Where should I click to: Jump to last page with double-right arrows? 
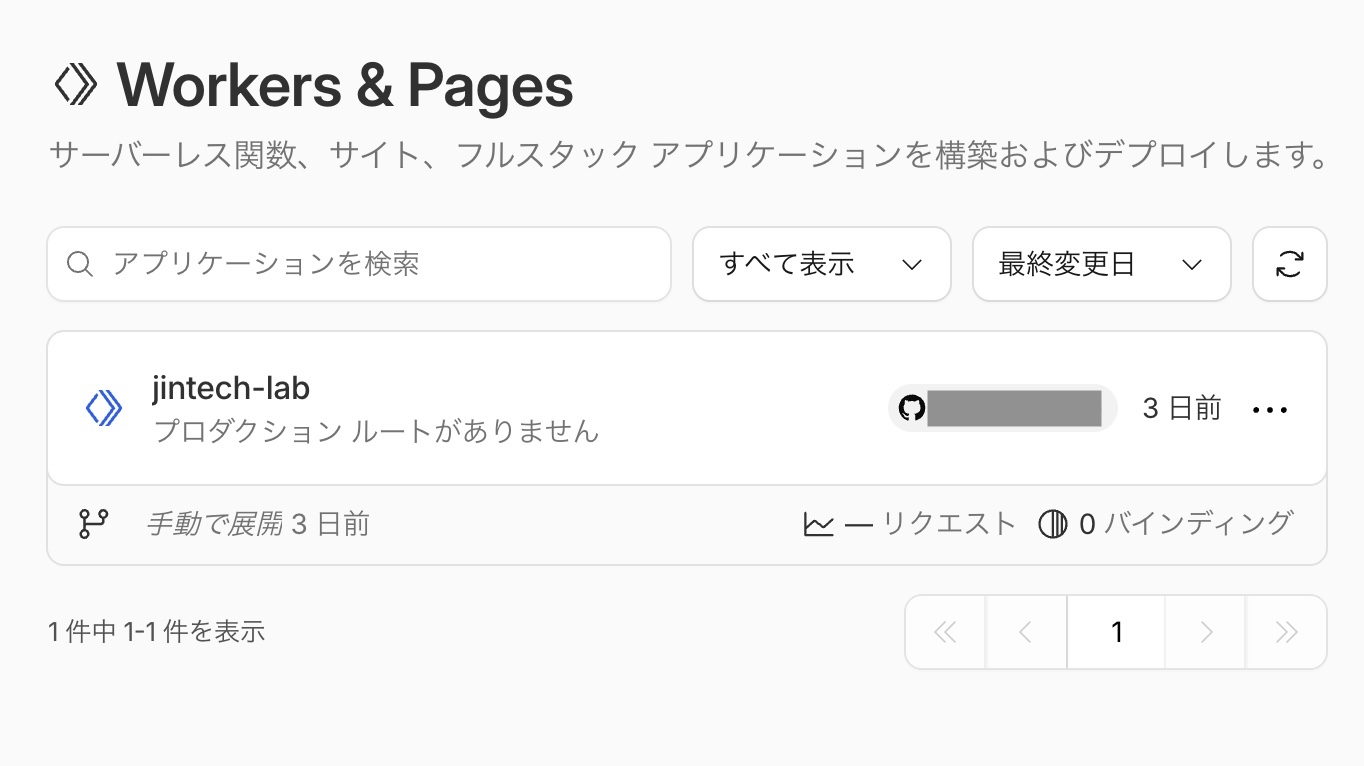pos(1287,632)
